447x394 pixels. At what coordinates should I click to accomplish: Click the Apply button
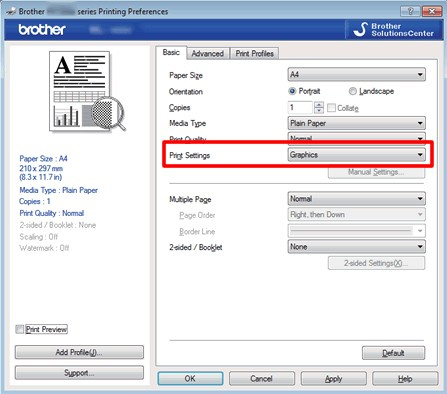click(x=334, y=379)
